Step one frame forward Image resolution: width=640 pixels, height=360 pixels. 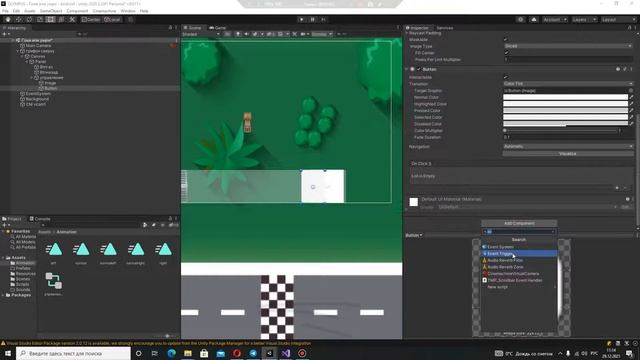(x=323, y=20)
